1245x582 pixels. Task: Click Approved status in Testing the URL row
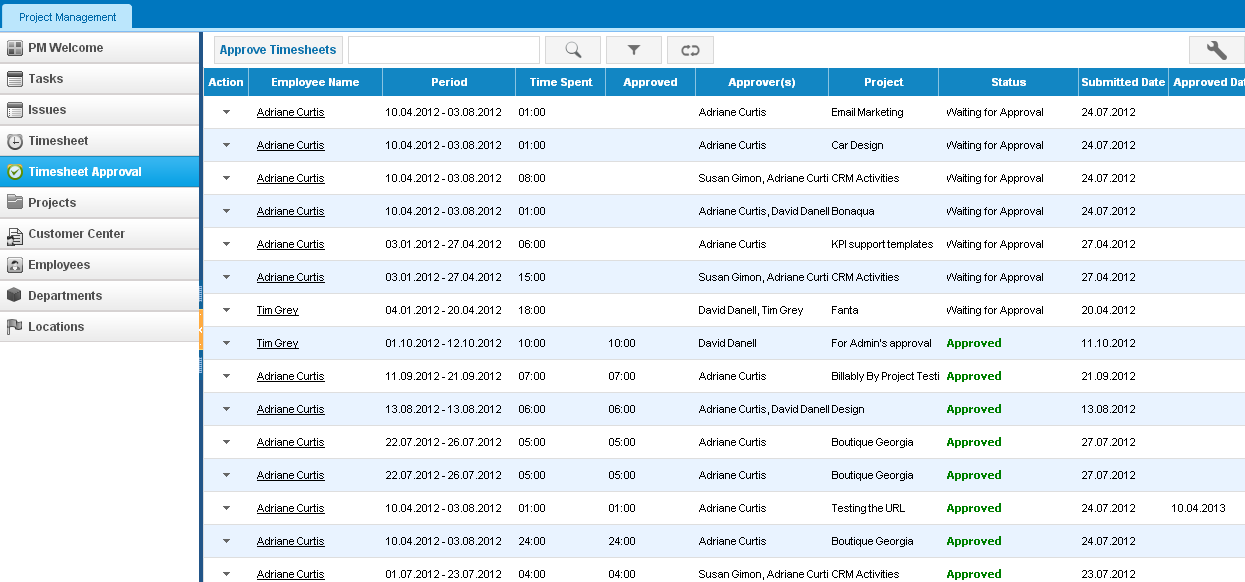click(x=974, y=508)
